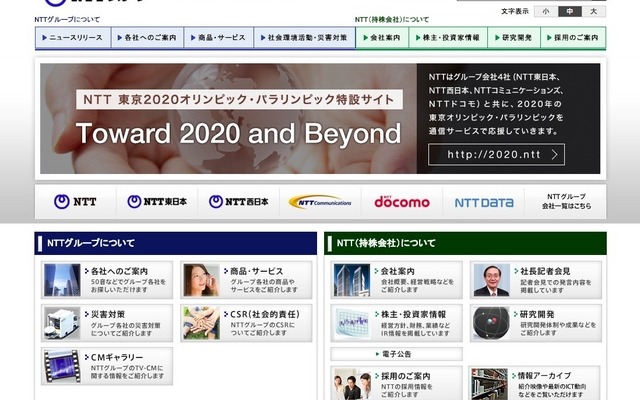Open the 情報アーカイブ card title

544,376
